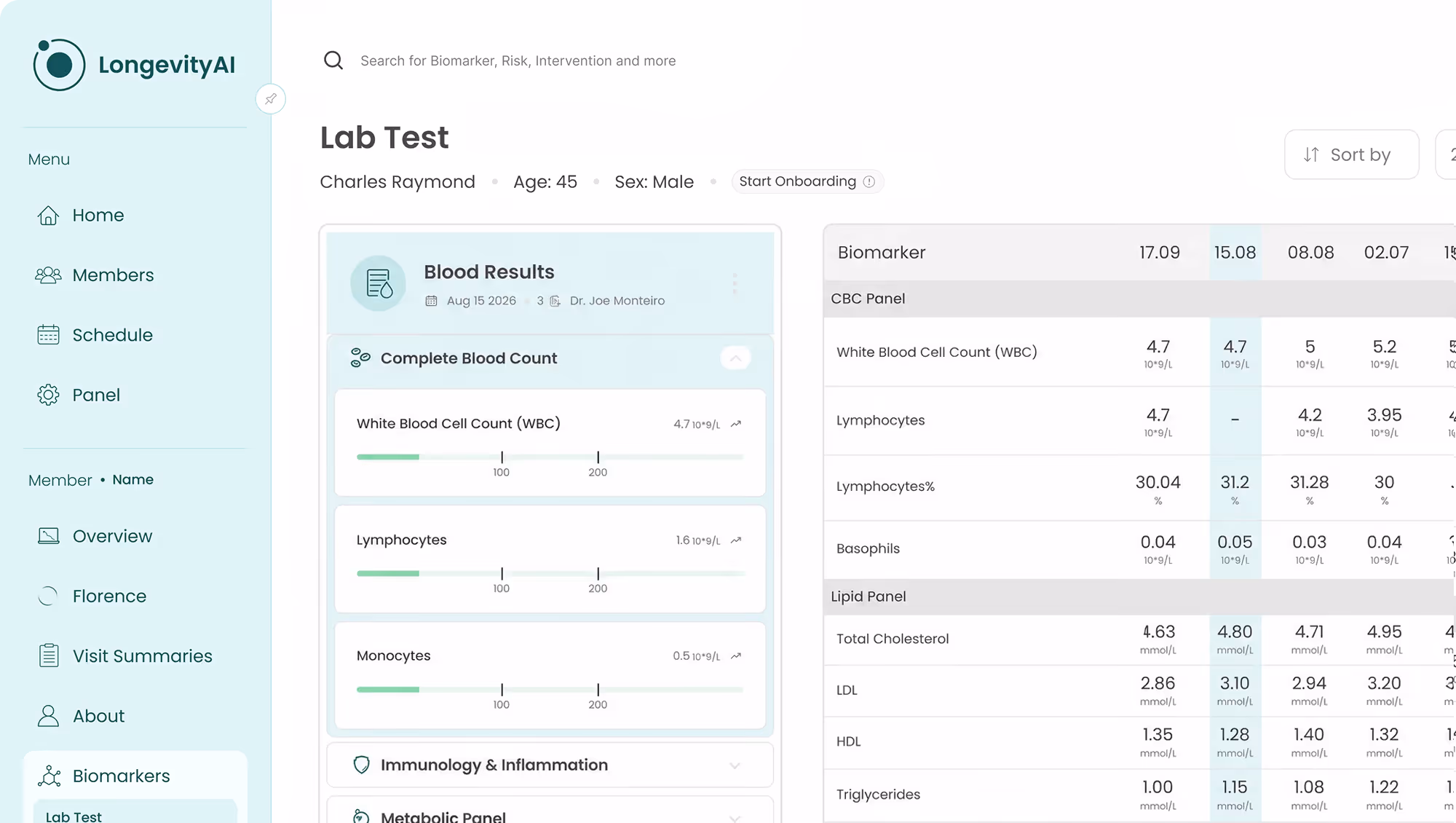Image resolution: width=1456 pixels, height=823 pixels.
Task: Open the member Overview page
Action: [x=112, y=536]
